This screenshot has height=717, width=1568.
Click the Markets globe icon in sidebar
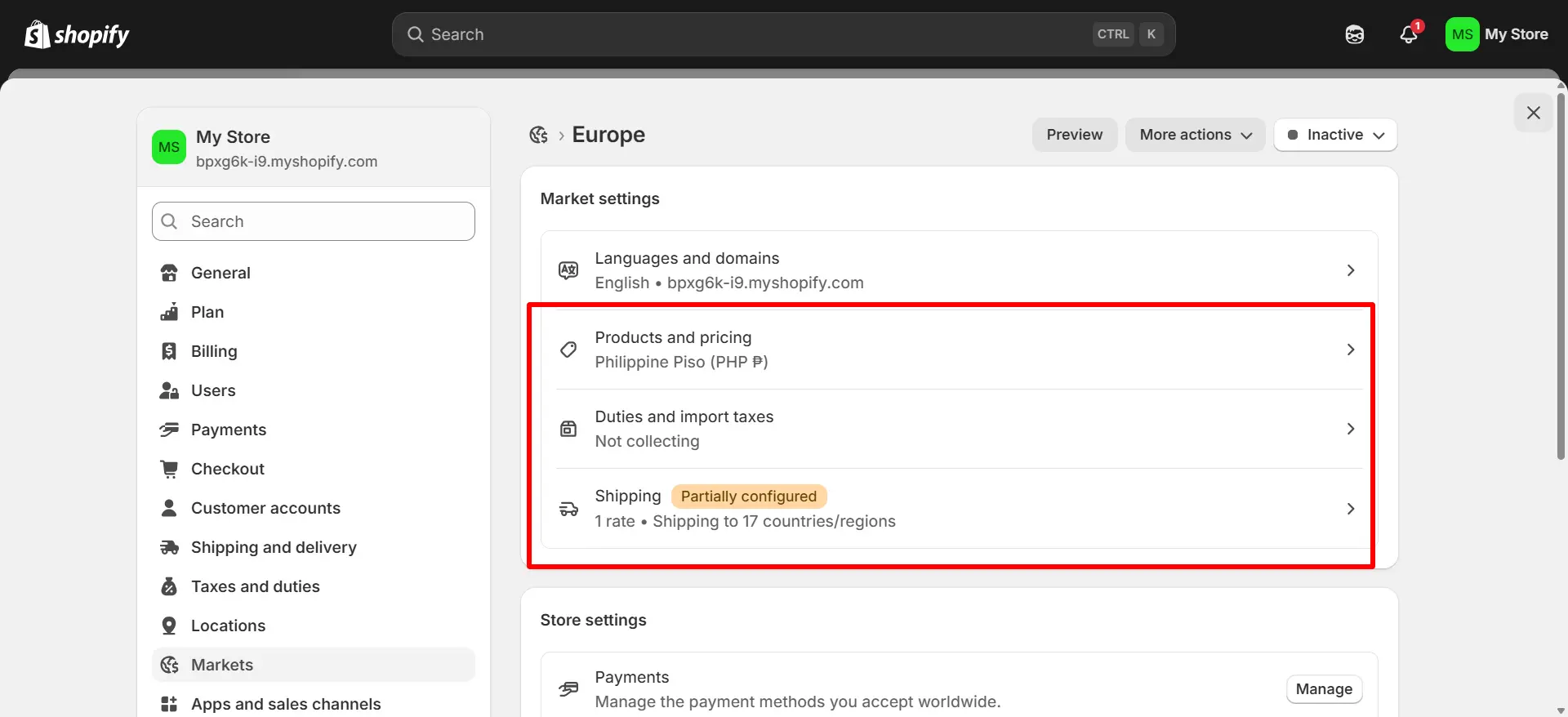169,665
